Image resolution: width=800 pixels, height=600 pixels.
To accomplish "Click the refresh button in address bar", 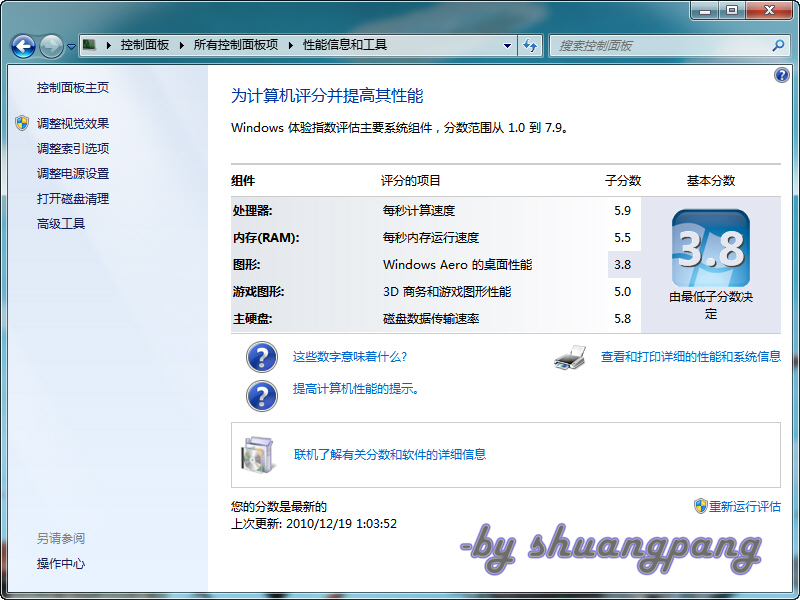I will click(530, 45).
